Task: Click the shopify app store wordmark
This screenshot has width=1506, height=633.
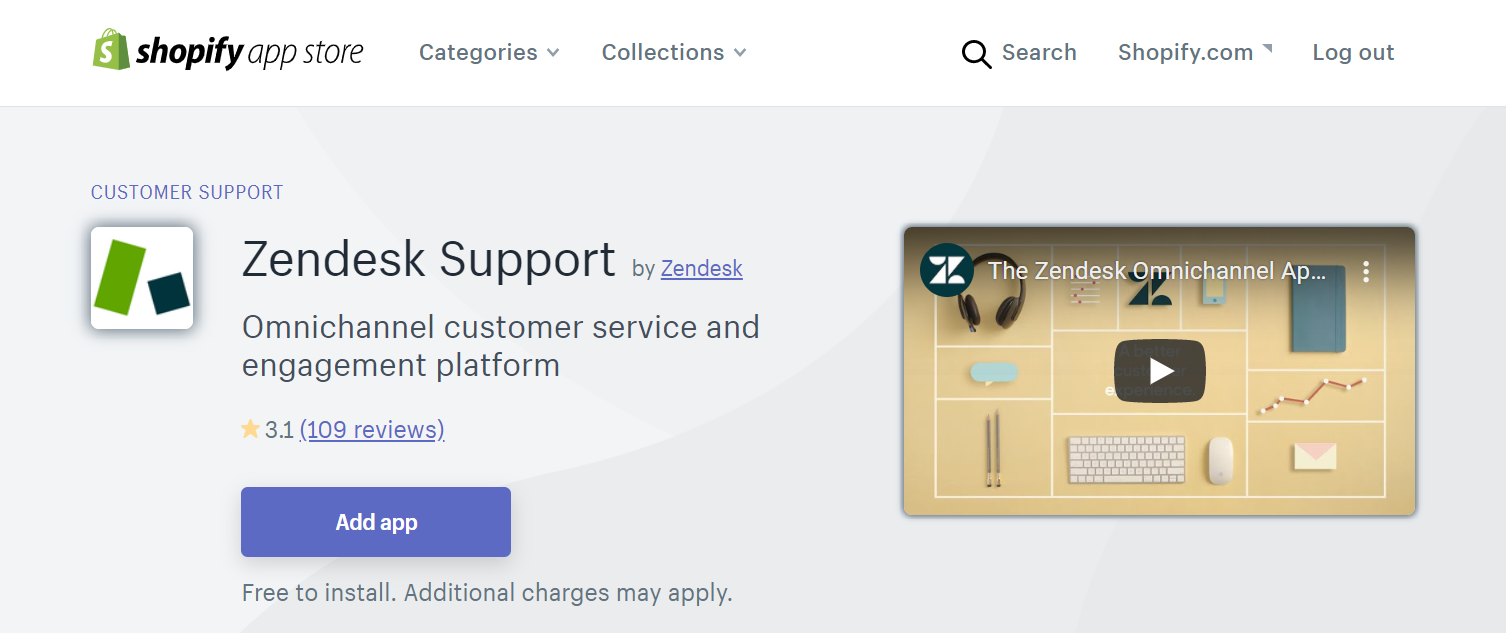Action: [x=249, y=52]
